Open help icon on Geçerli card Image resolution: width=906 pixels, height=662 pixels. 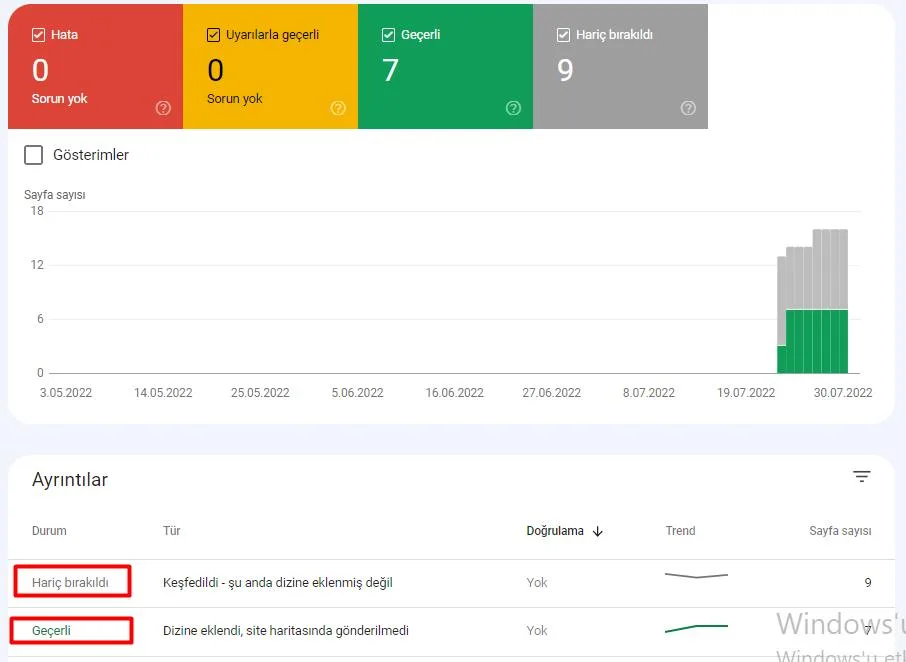coord(513,108)
